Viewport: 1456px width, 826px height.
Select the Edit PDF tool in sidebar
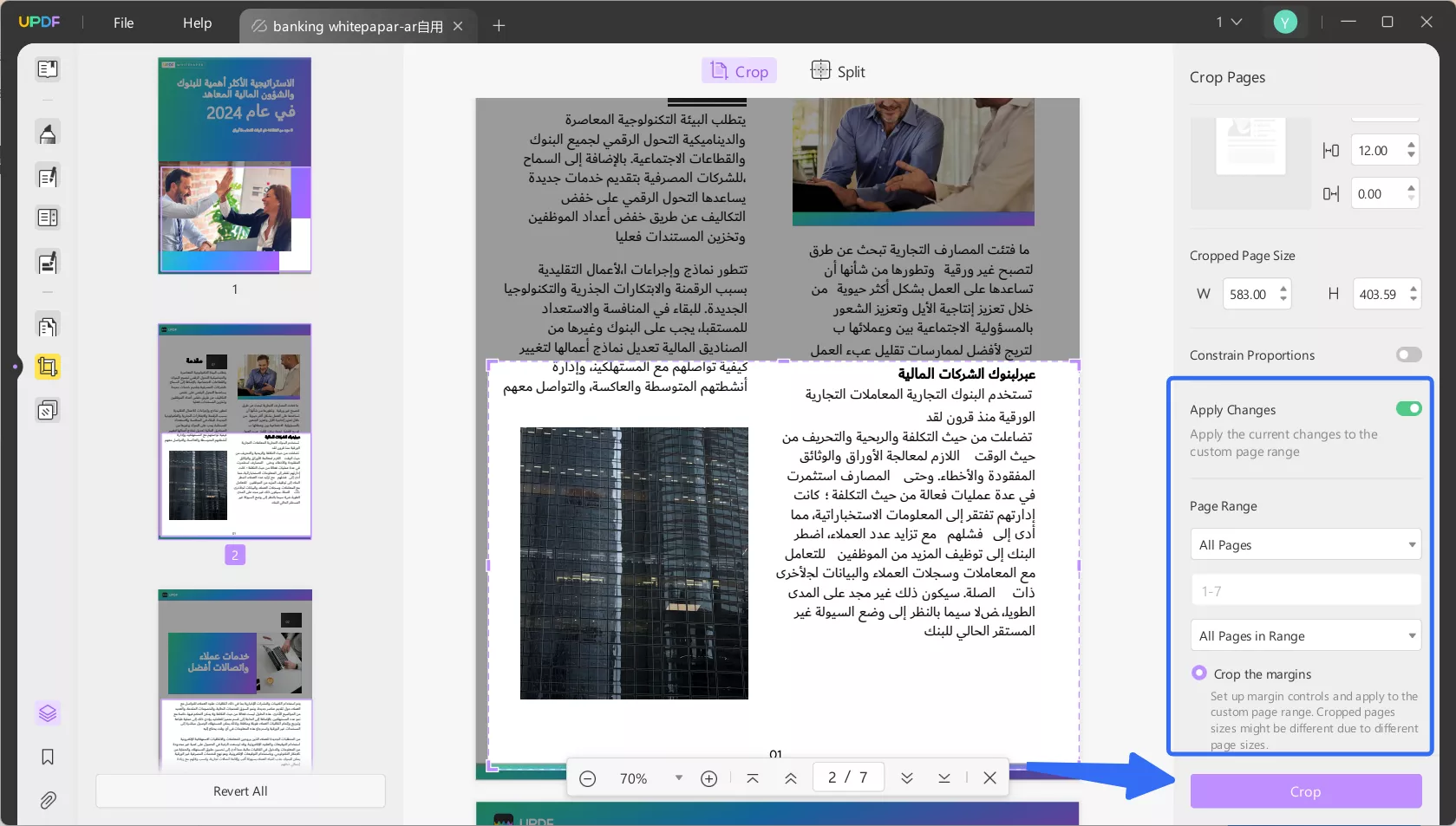click(x=48, y=176)
